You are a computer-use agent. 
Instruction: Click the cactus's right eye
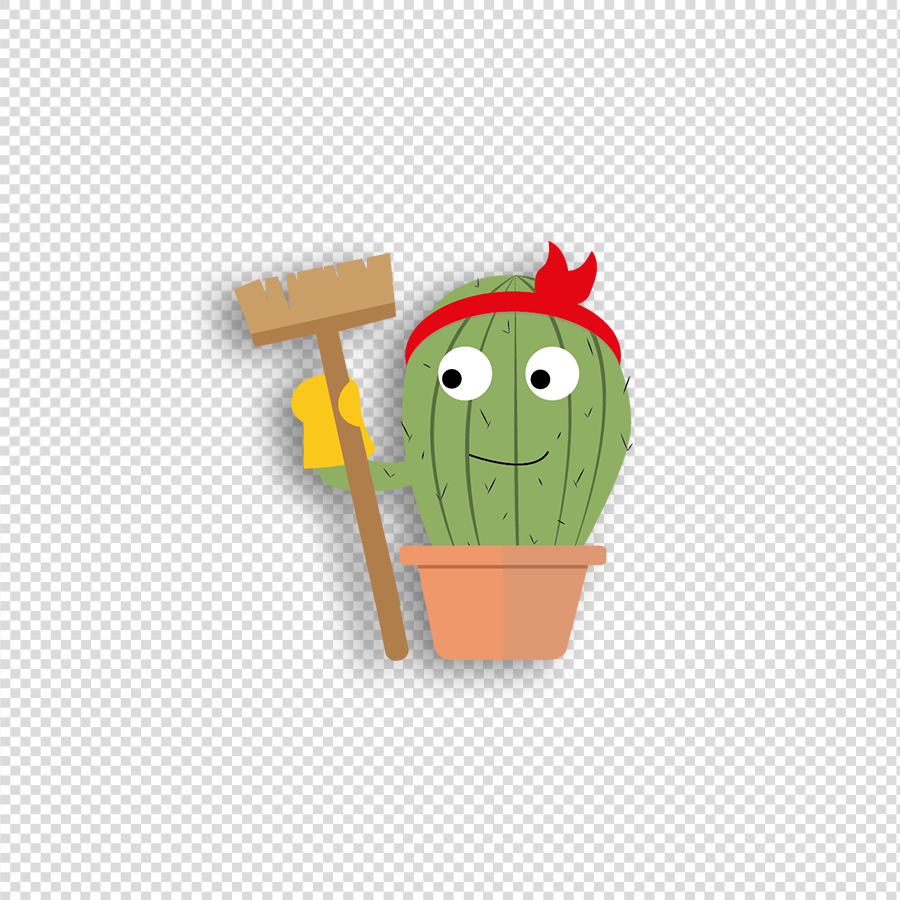pyautogui.click(x=552, y=370)
